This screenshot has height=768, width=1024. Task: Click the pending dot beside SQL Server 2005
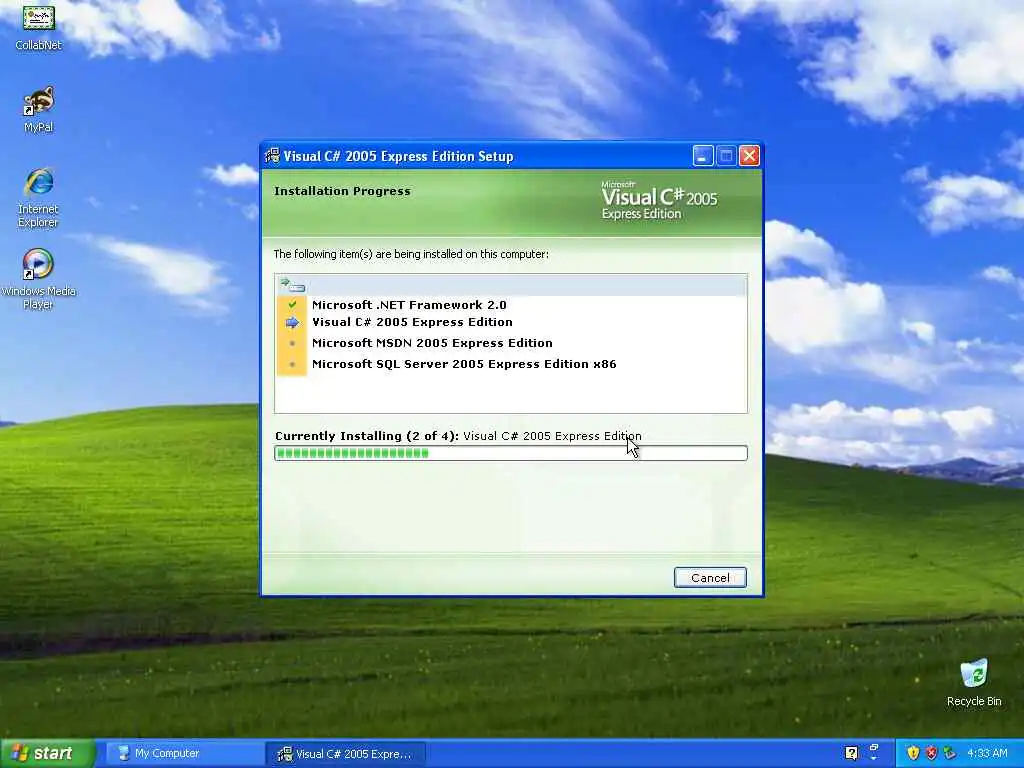[x=292, y=364]
